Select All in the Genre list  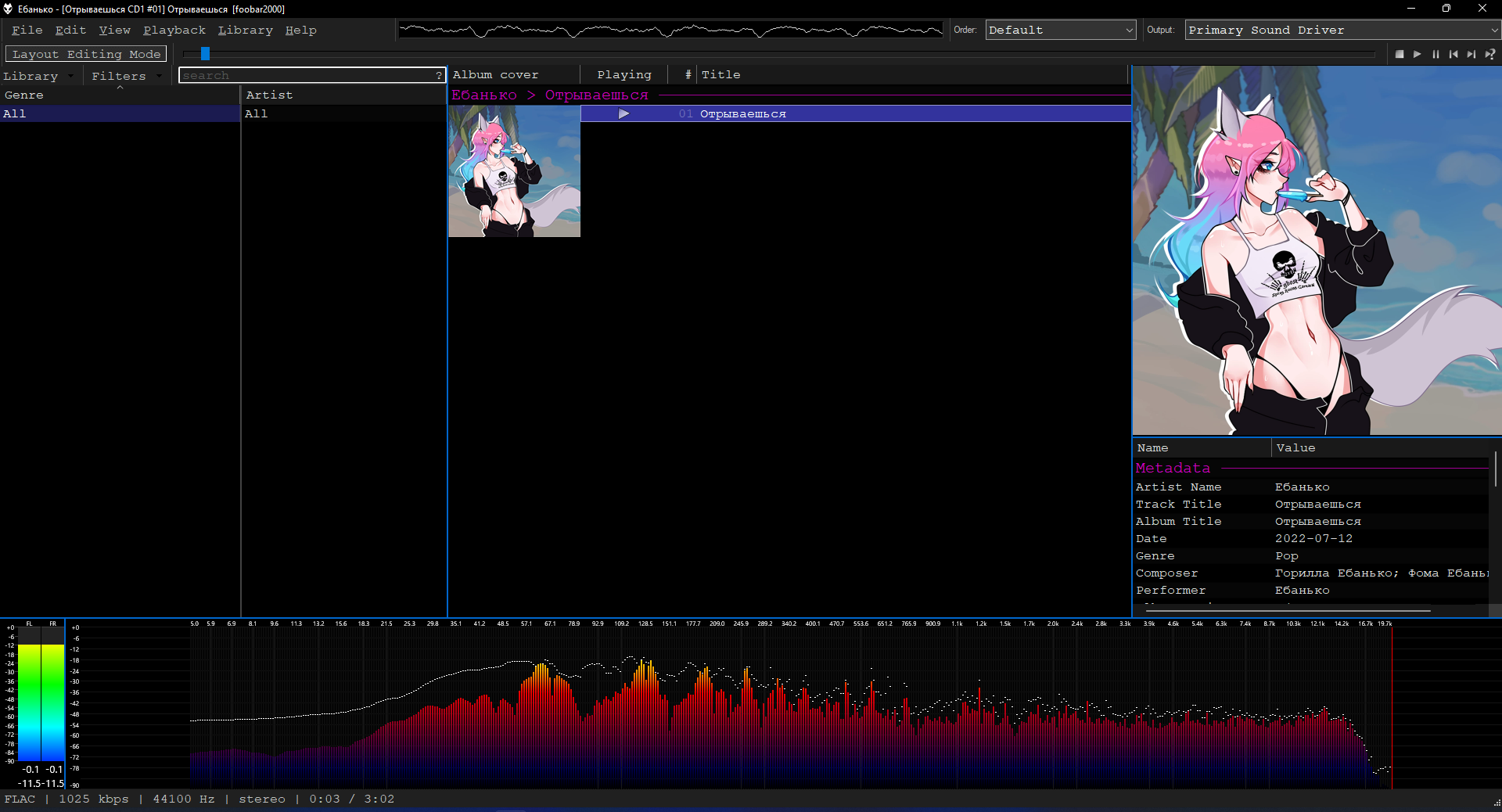click(120, 113)
